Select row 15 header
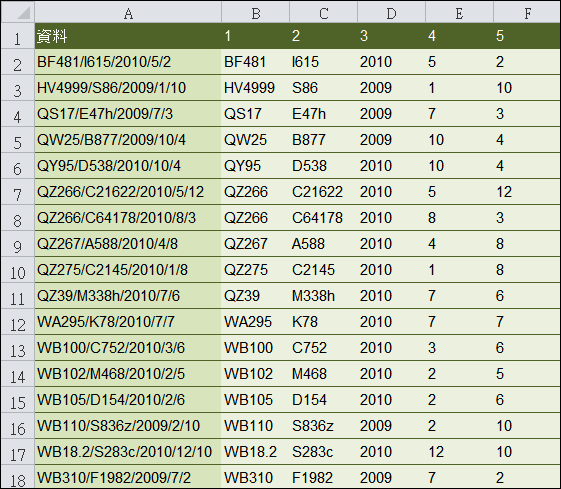 point(18,400)
